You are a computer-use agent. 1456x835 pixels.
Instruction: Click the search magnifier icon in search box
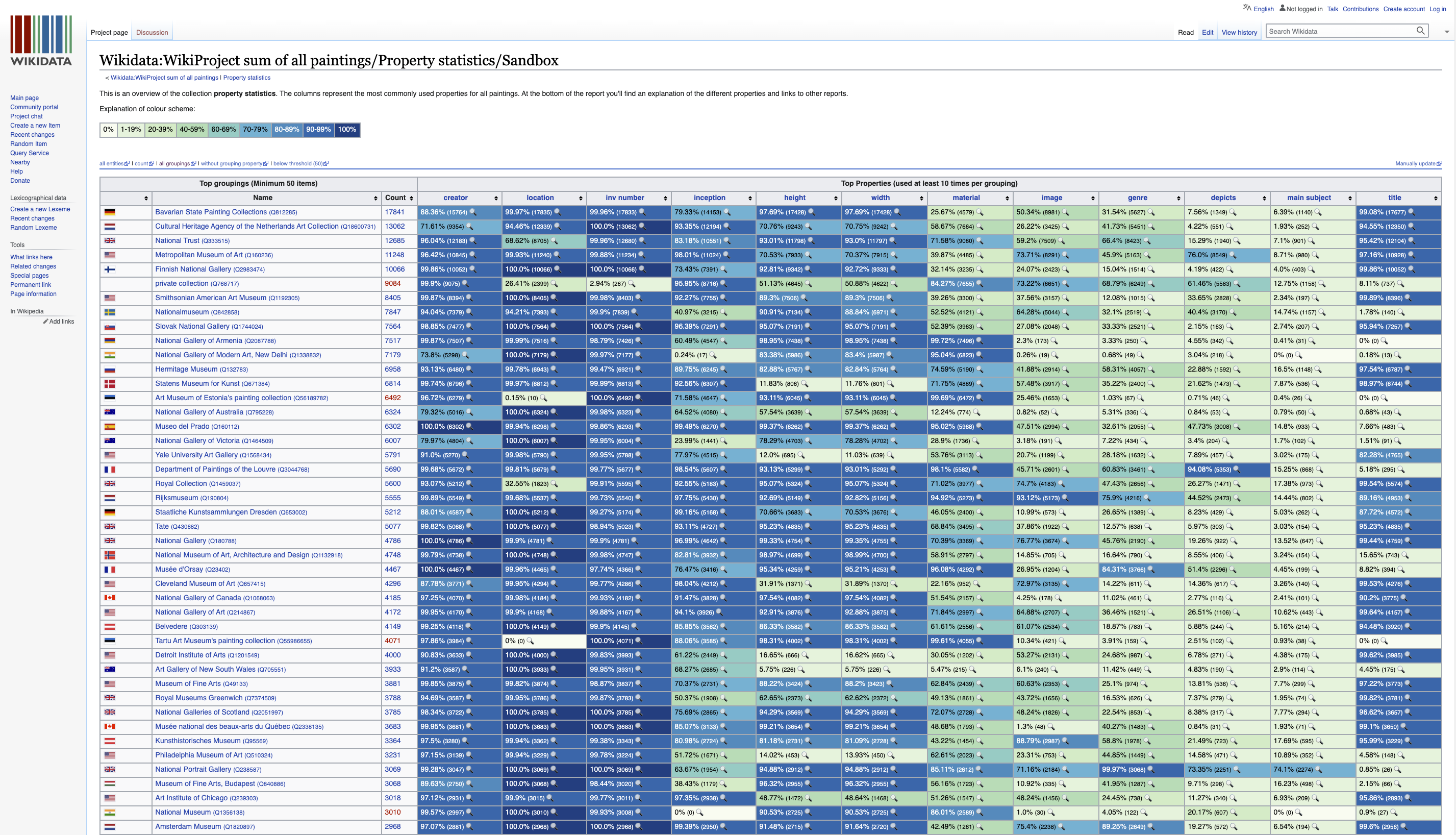pyautogui.click(x=1420, y=31)
